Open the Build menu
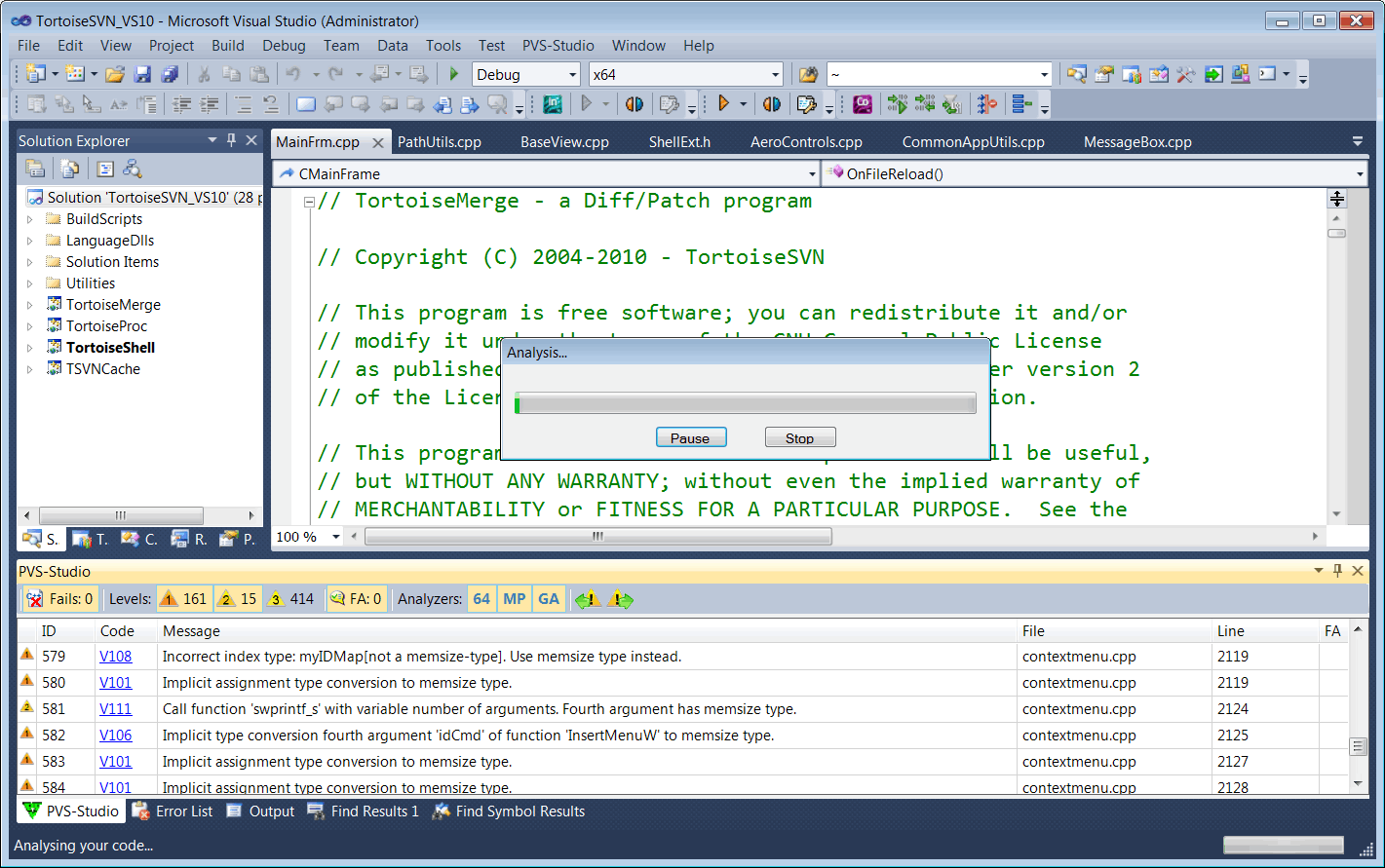The image size is (1385, 868). (x=228, y=45)
